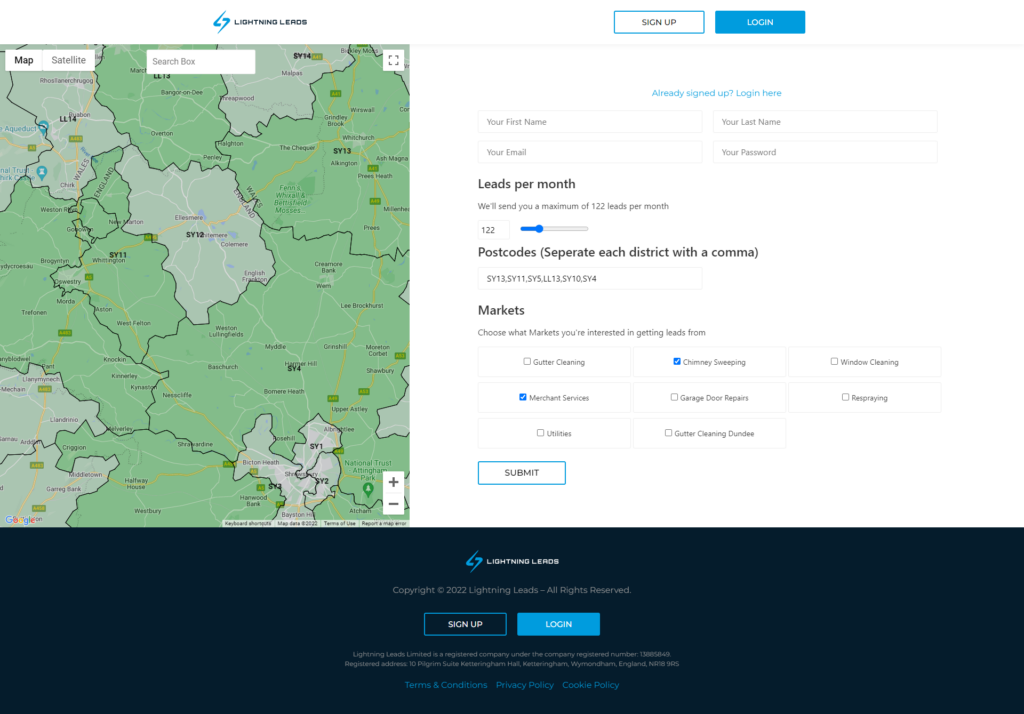Click the Lightning Leads footer logo
The height and width of the screenshot is (714, 1024).
coord(512,561)
